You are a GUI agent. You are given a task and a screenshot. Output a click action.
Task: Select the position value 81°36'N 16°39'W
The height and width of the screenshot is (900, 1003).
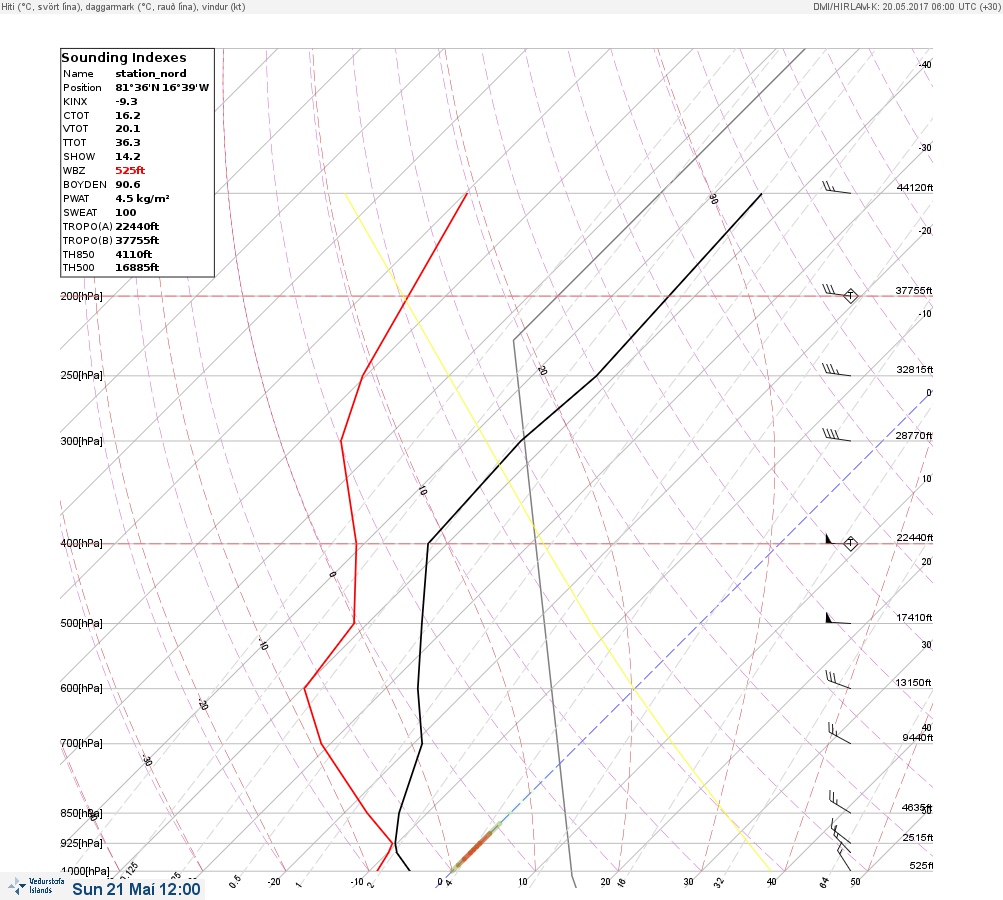point(162,88)
